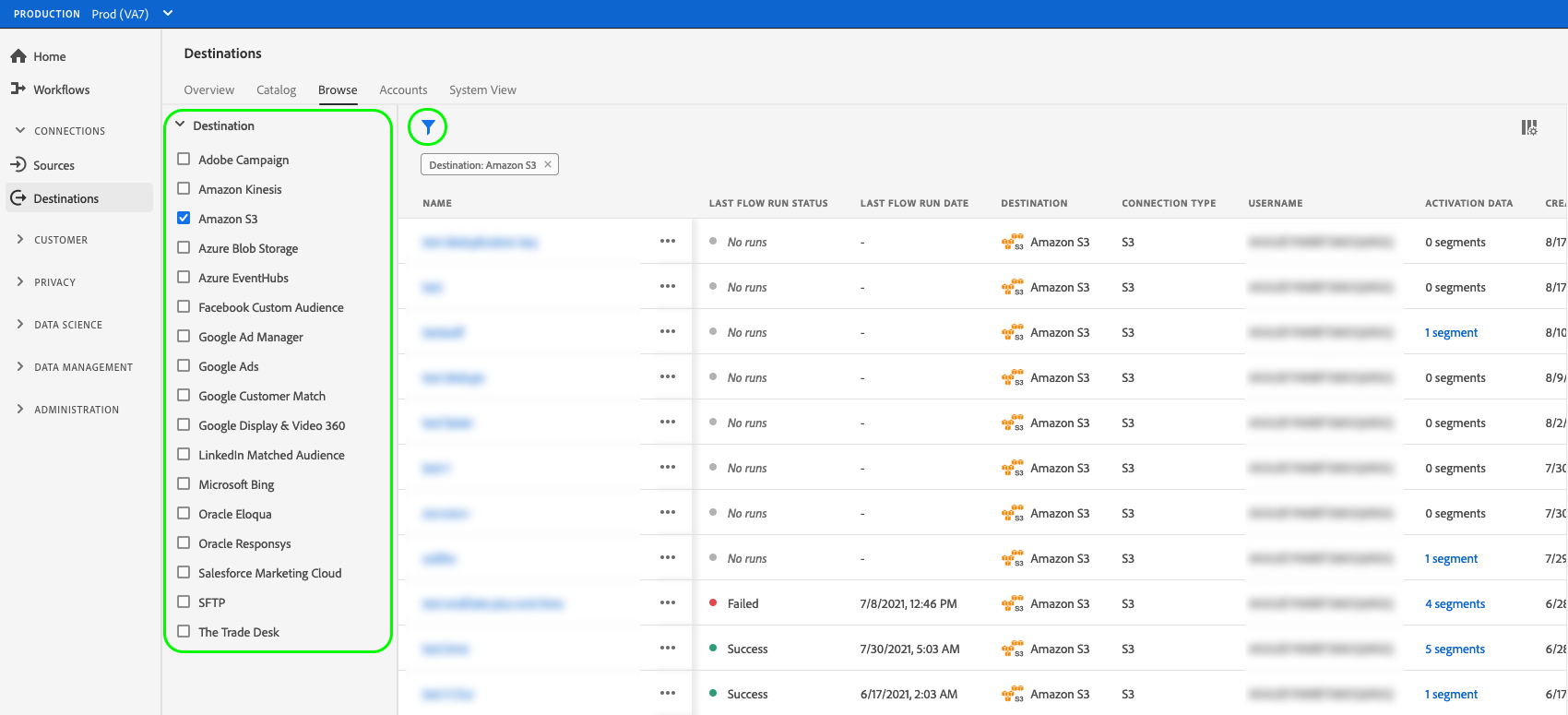Open Workflows in the sidebar
This screenshot has height=715, width=1568.
click(x=62, y=89)
